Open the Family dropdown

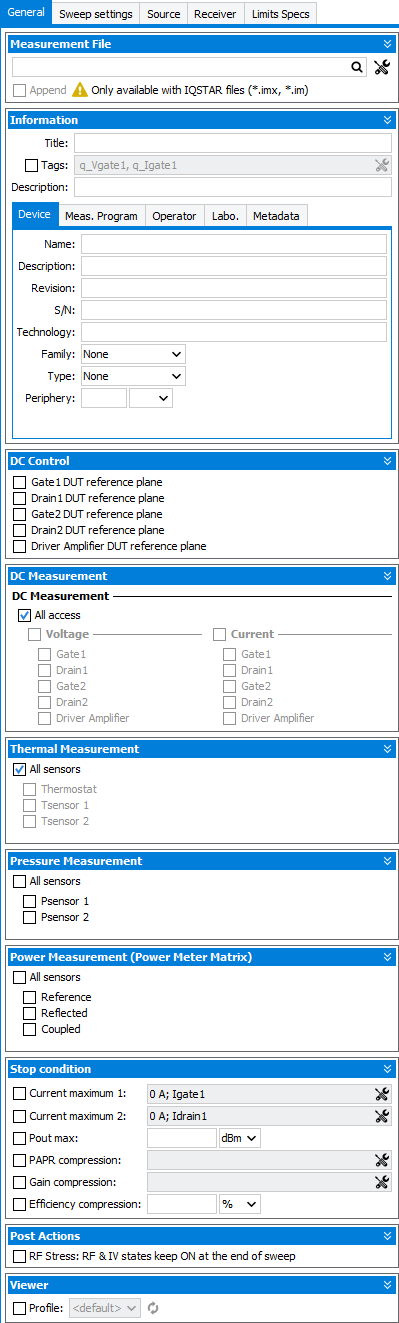133,354
